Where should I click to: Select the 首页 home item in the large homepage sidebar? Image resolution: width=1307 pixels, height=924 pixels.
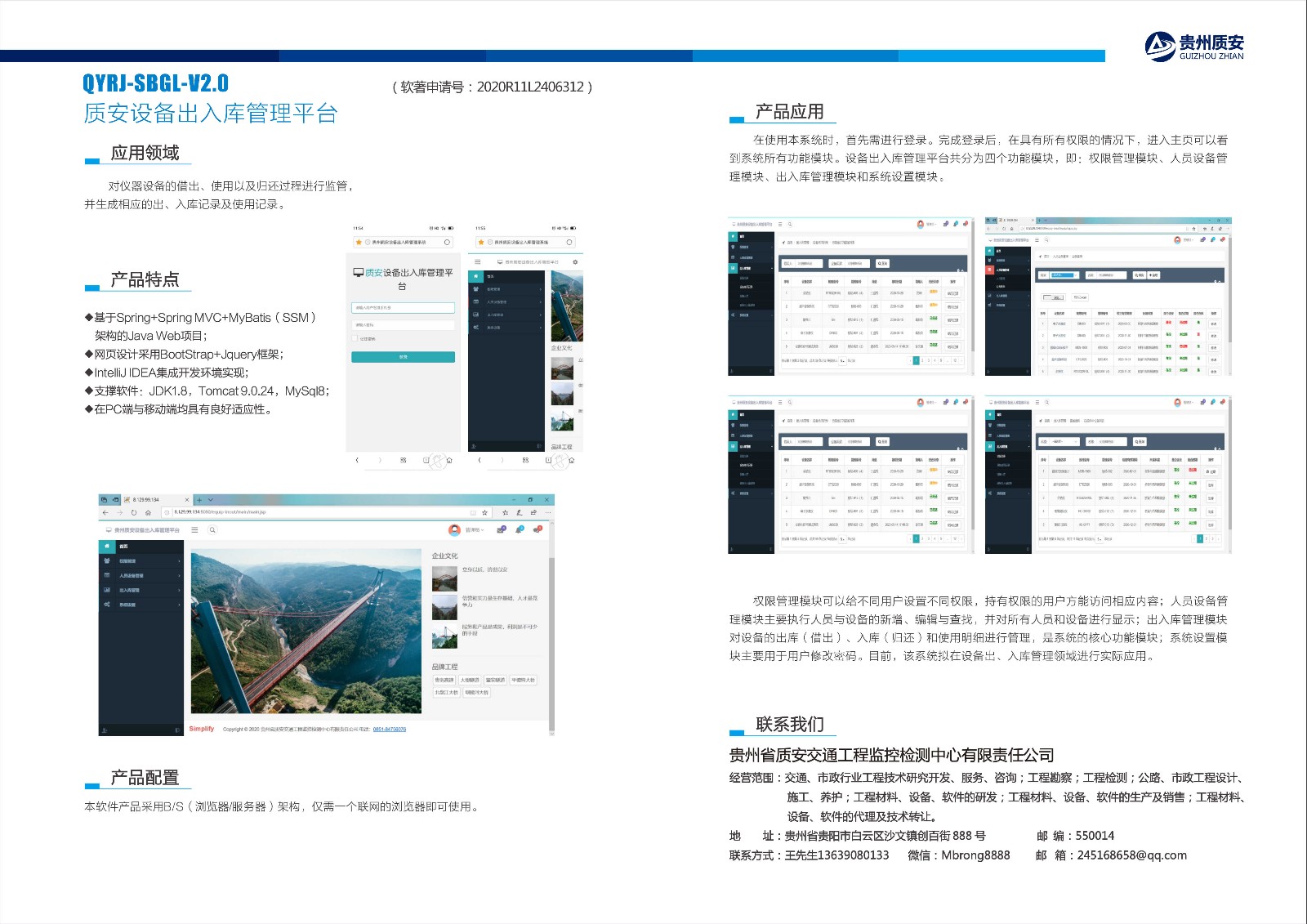(141, 547)
